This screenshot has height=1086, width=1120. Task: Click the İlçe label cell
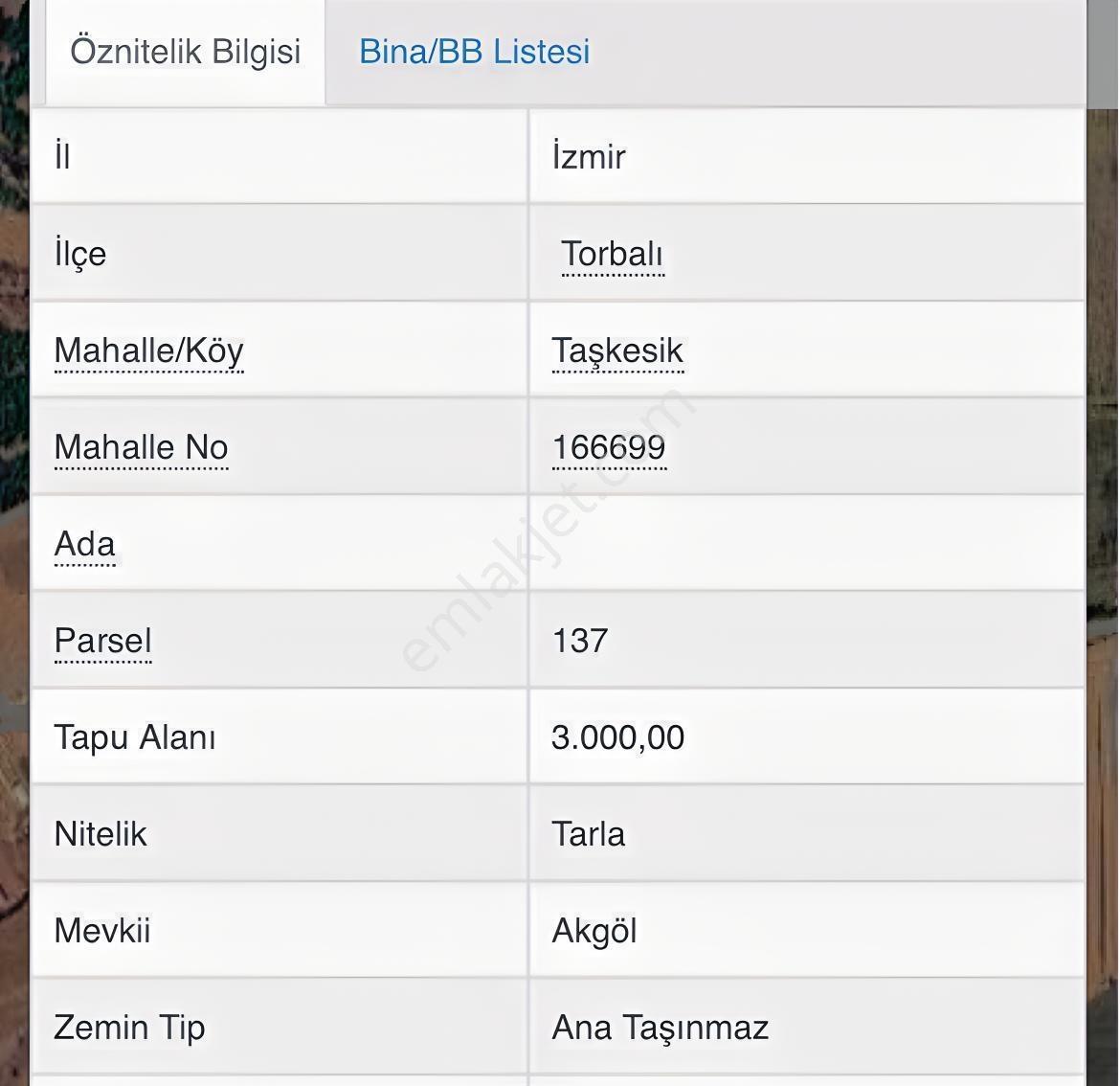coord(280,253)
